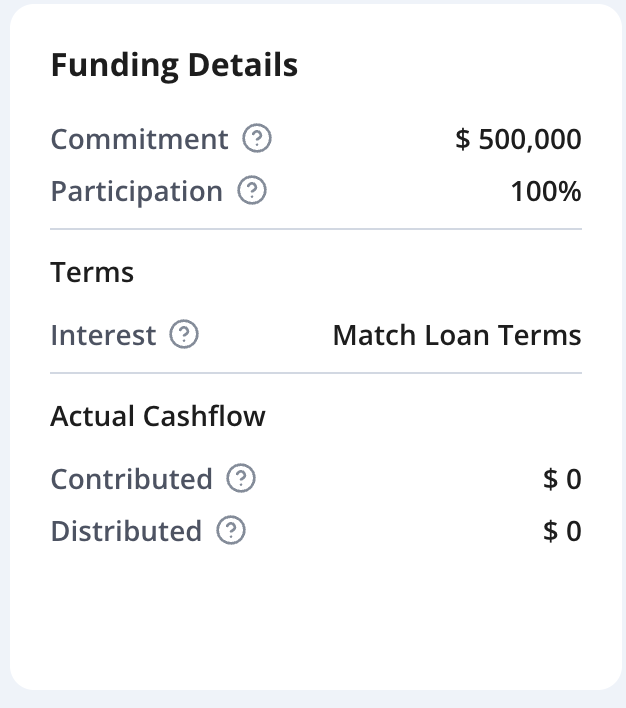Click the $ 0 value for Contributed
626x708 pixels.
tap(562, 479)
